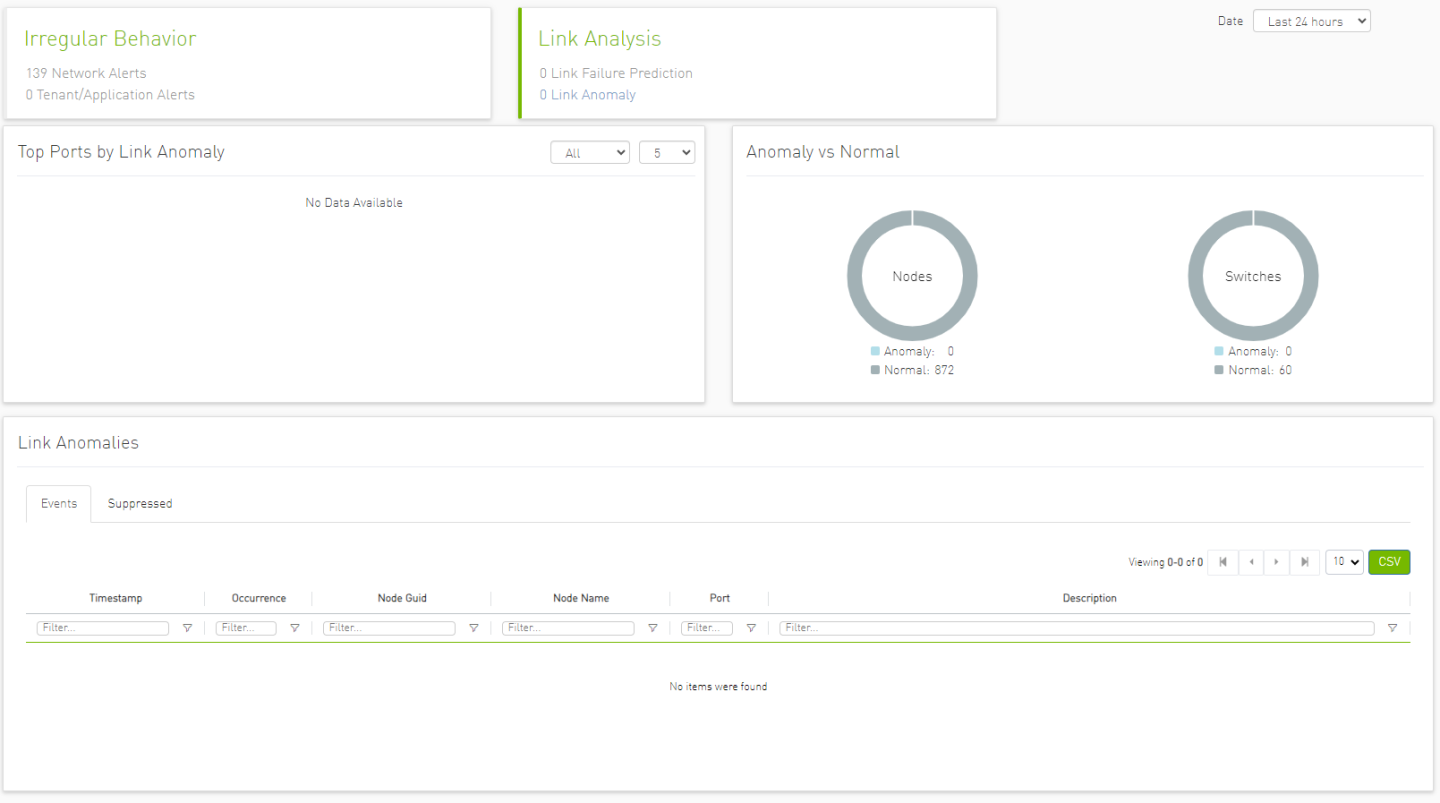Viewport: 1440px width, 803px height.
Task: Open the Description column filter icon
Action: [x=1392, y=629]
